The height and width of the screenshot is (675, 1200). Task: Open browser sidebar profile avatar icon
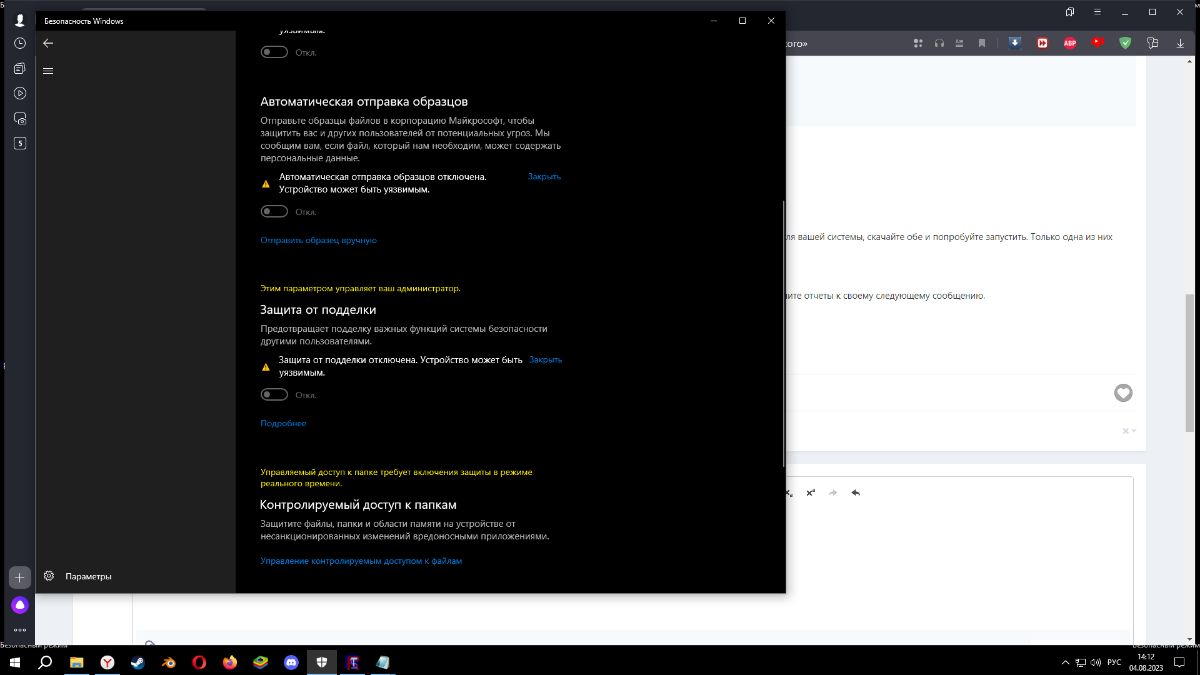coord(20,19)
